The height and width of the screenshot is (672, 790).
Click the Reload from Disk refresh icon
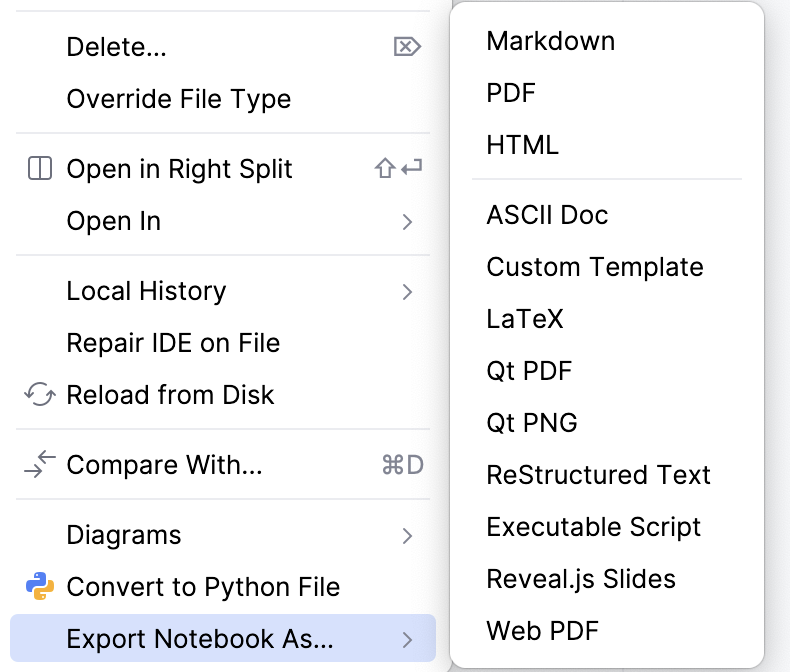point(39,395)
